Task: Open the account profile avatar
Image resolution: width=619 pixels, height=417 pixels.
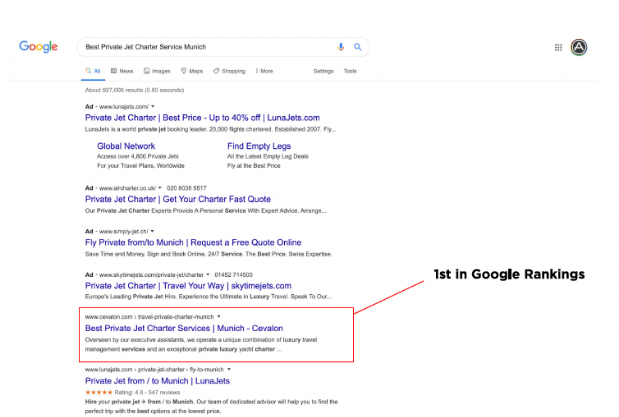Action: pos(579,47)
